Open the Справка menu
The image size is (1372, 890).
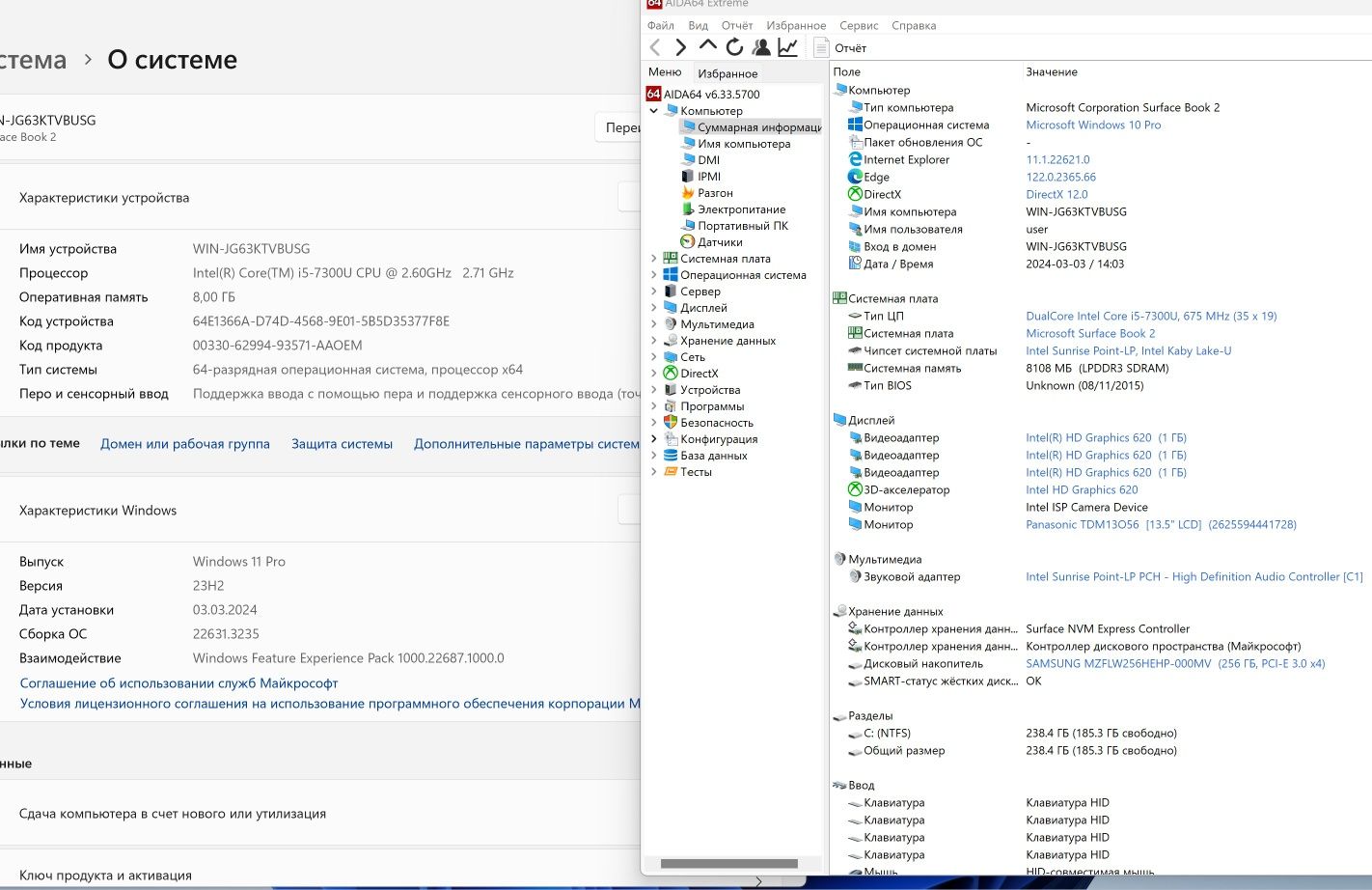point(914,25)
